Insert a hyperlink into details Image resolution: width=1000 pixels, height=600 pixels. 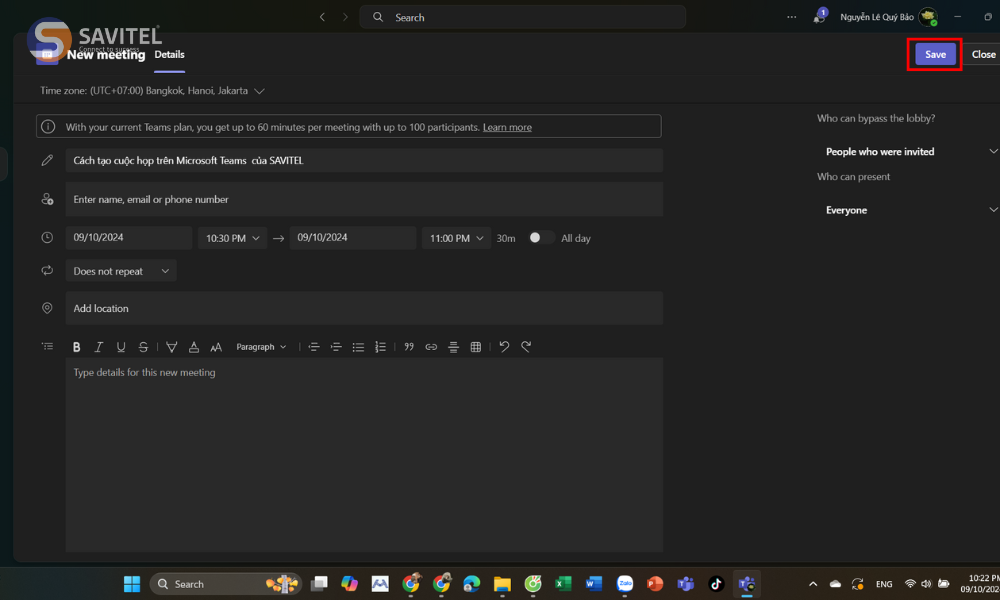pyautogui.click(x=431, y=347)
